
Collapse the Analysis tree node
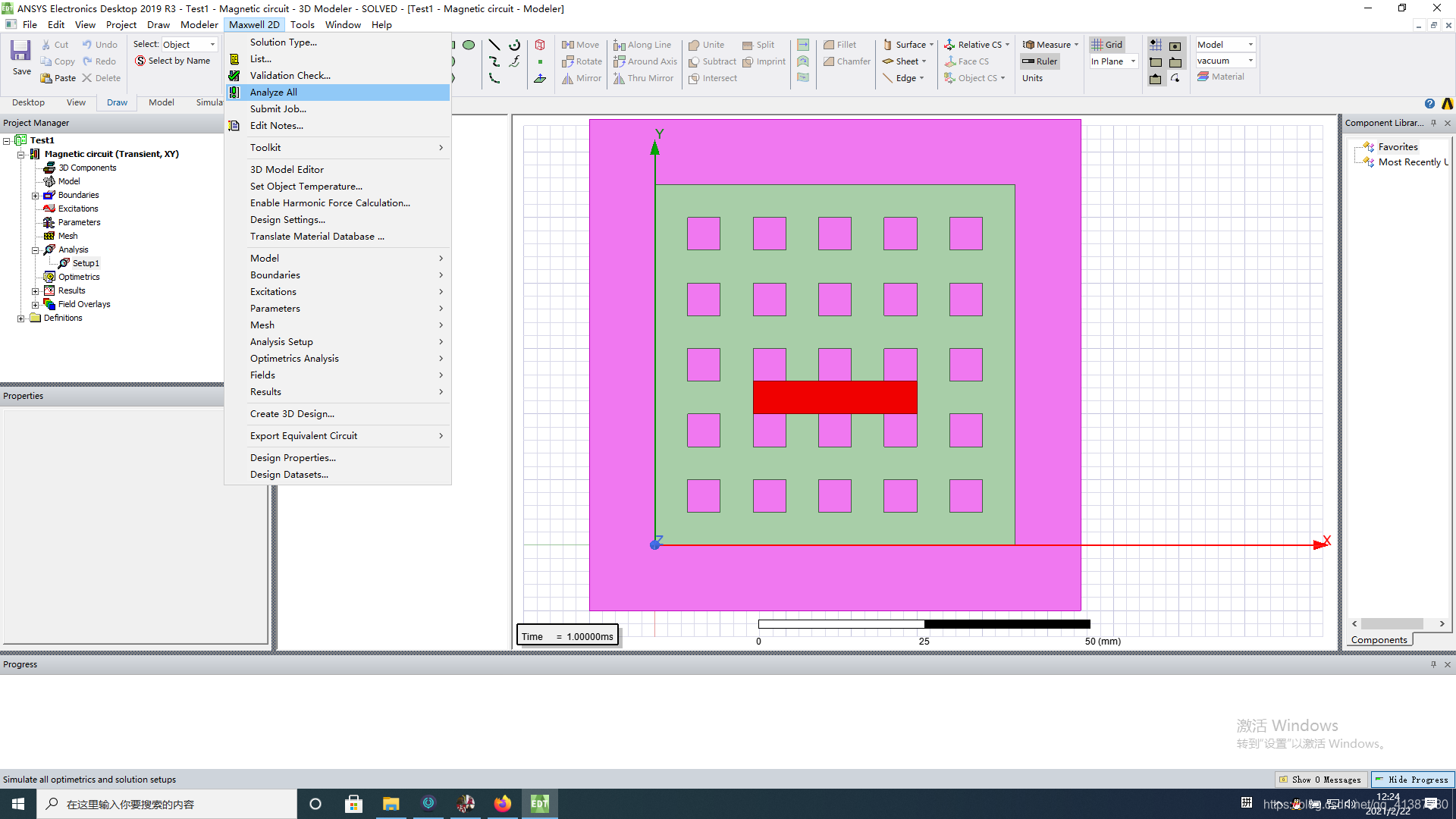(35, 249)
